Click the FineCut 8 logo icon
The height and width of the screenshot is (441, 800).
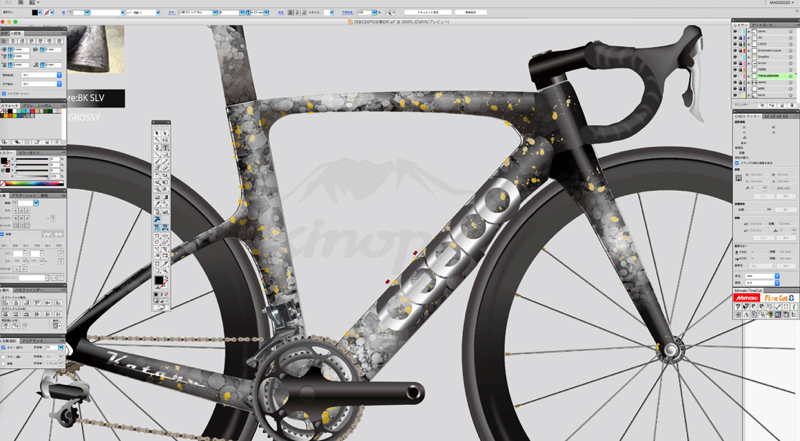point(779,298)
